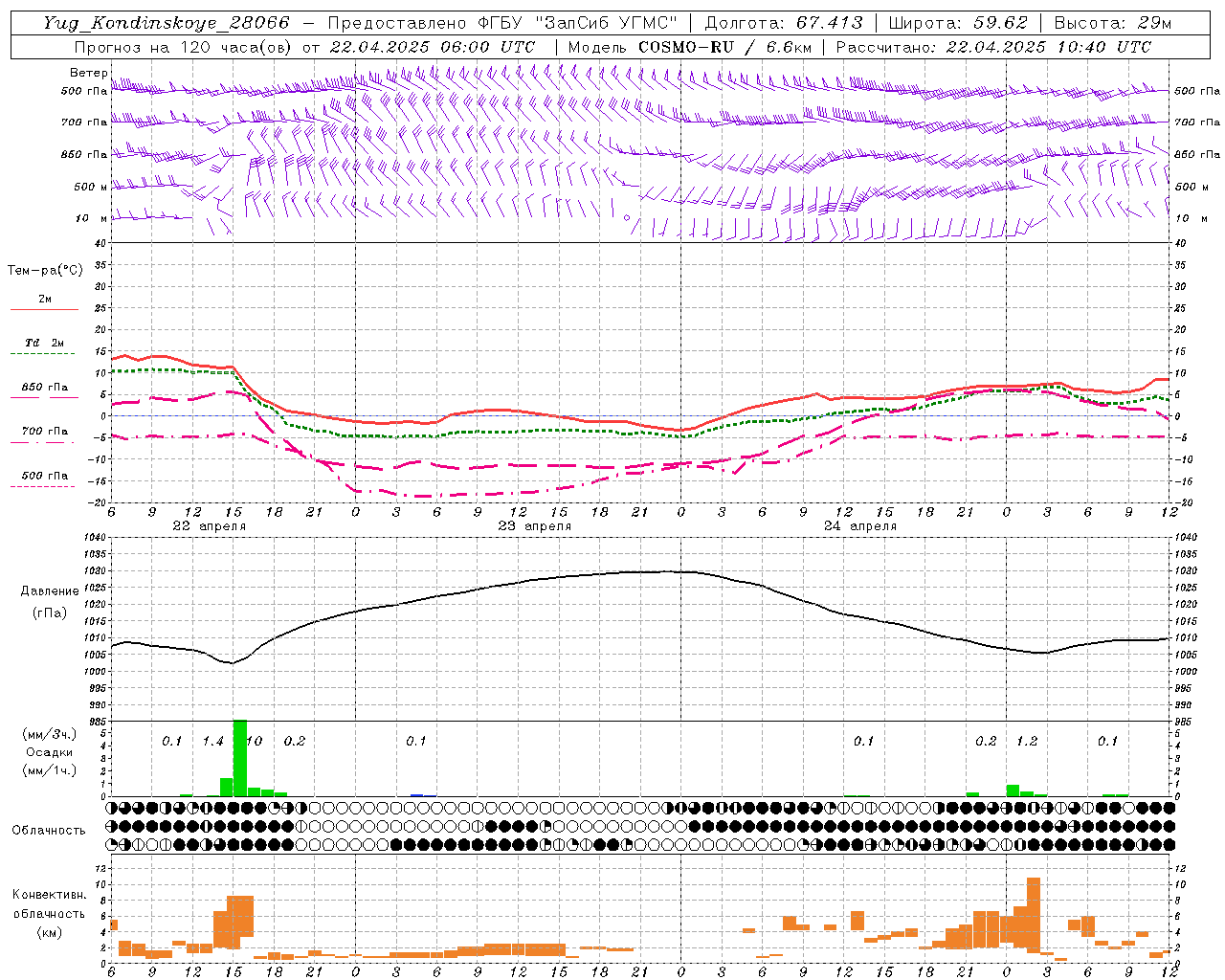
Task: Click the Долгота: 67.413 value
Action: 784,23
